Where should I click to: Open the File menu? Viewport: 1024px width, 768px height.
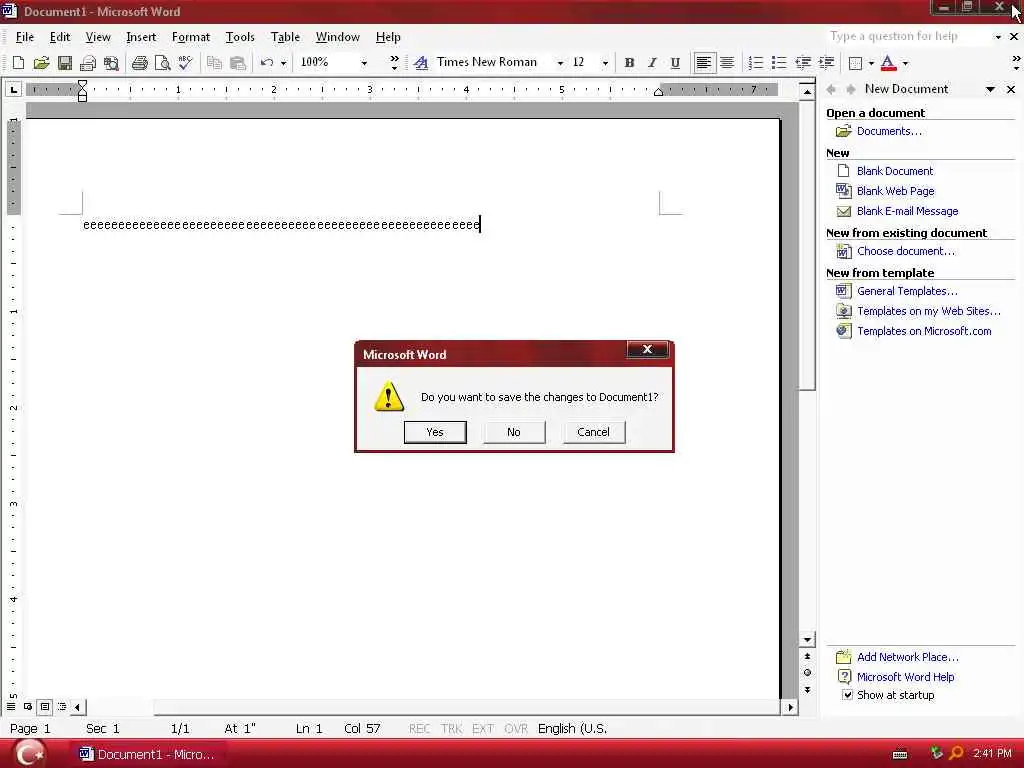[24, 37]
